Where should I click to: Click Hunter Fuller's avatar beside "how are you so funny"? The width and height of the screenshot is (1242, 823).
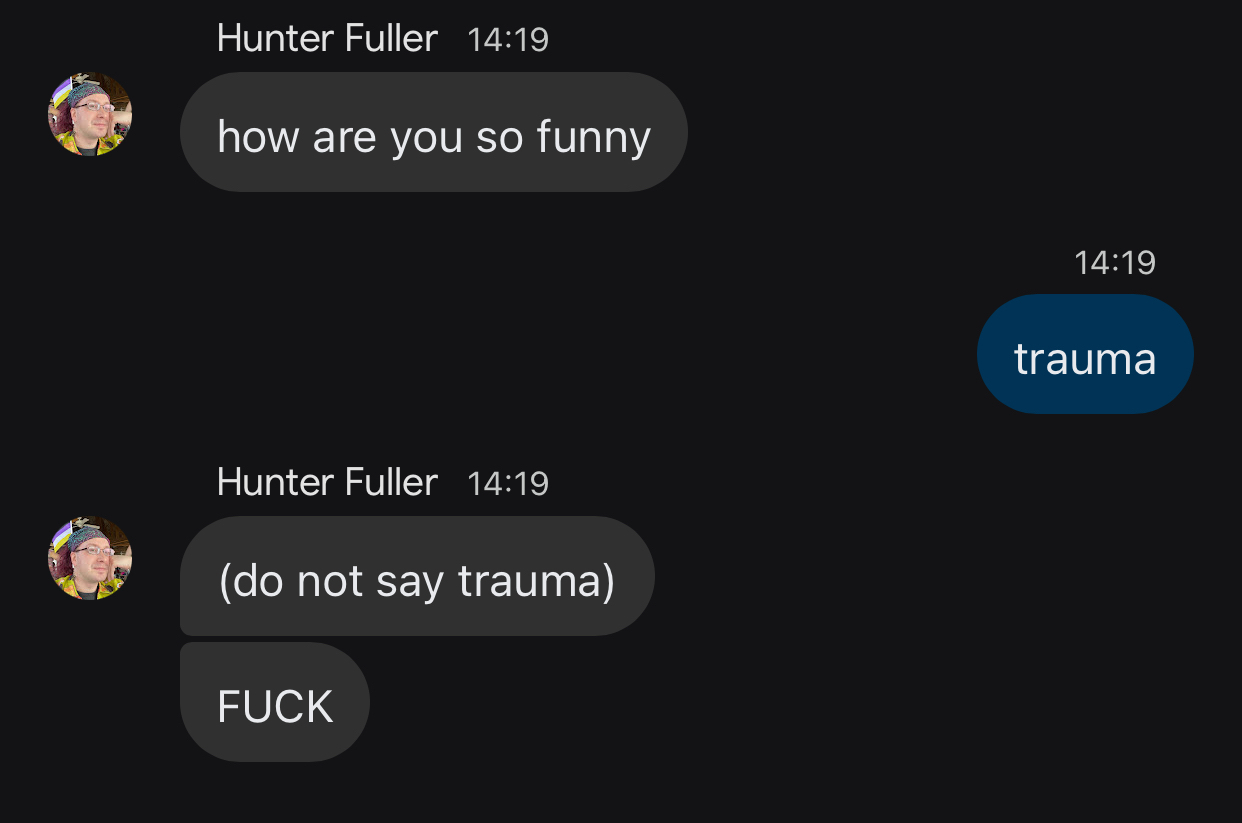tap(90, 114)
